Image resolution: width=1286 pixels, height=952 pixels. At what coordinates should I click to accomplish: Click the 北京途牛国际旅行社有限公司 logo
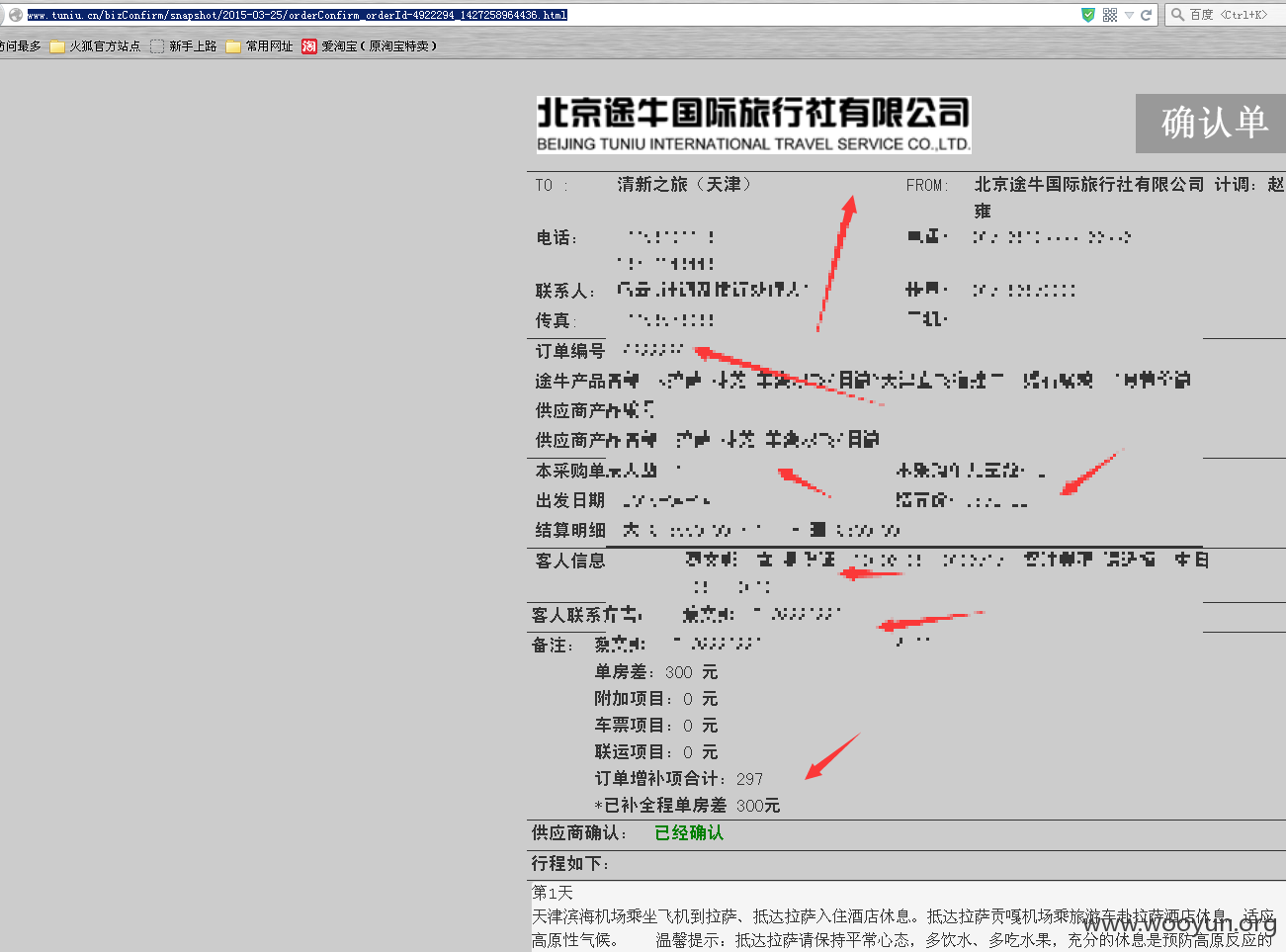tap(753, 125)
